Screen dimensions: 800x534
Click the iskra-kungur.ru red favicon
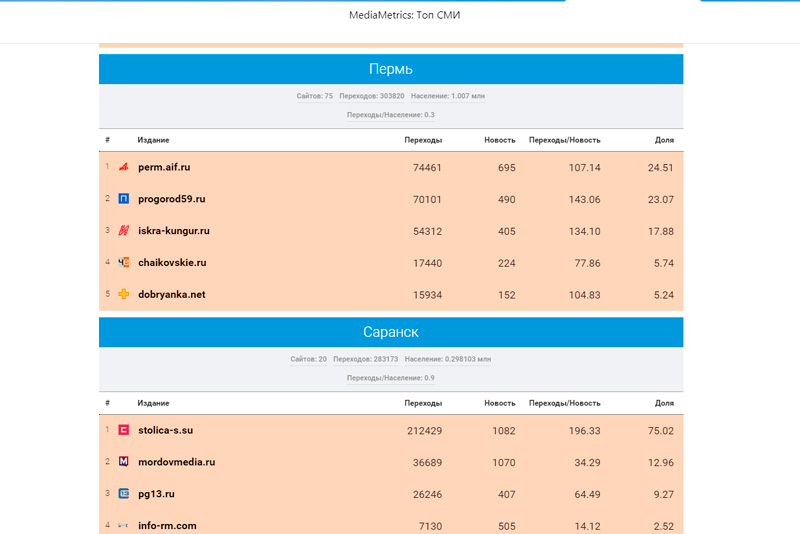coord(124,231)
